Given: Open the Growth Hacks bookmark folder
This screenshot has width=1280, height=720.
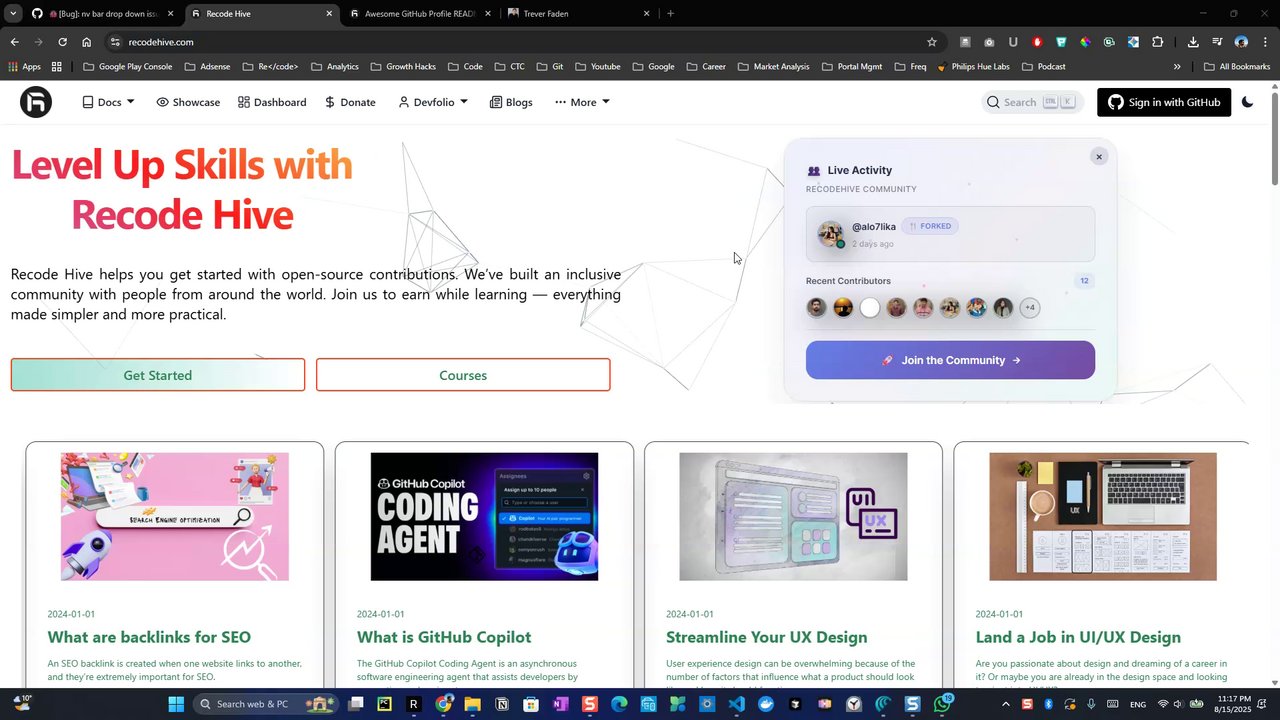Looking at the screenshot, I should (x=403, y=67).
